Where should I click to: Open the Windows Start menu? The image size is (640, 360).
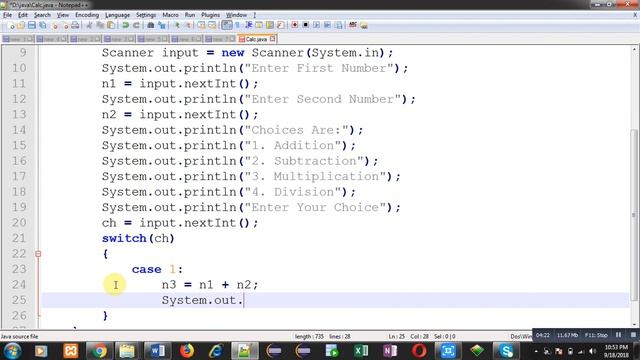tap(12, 351)
